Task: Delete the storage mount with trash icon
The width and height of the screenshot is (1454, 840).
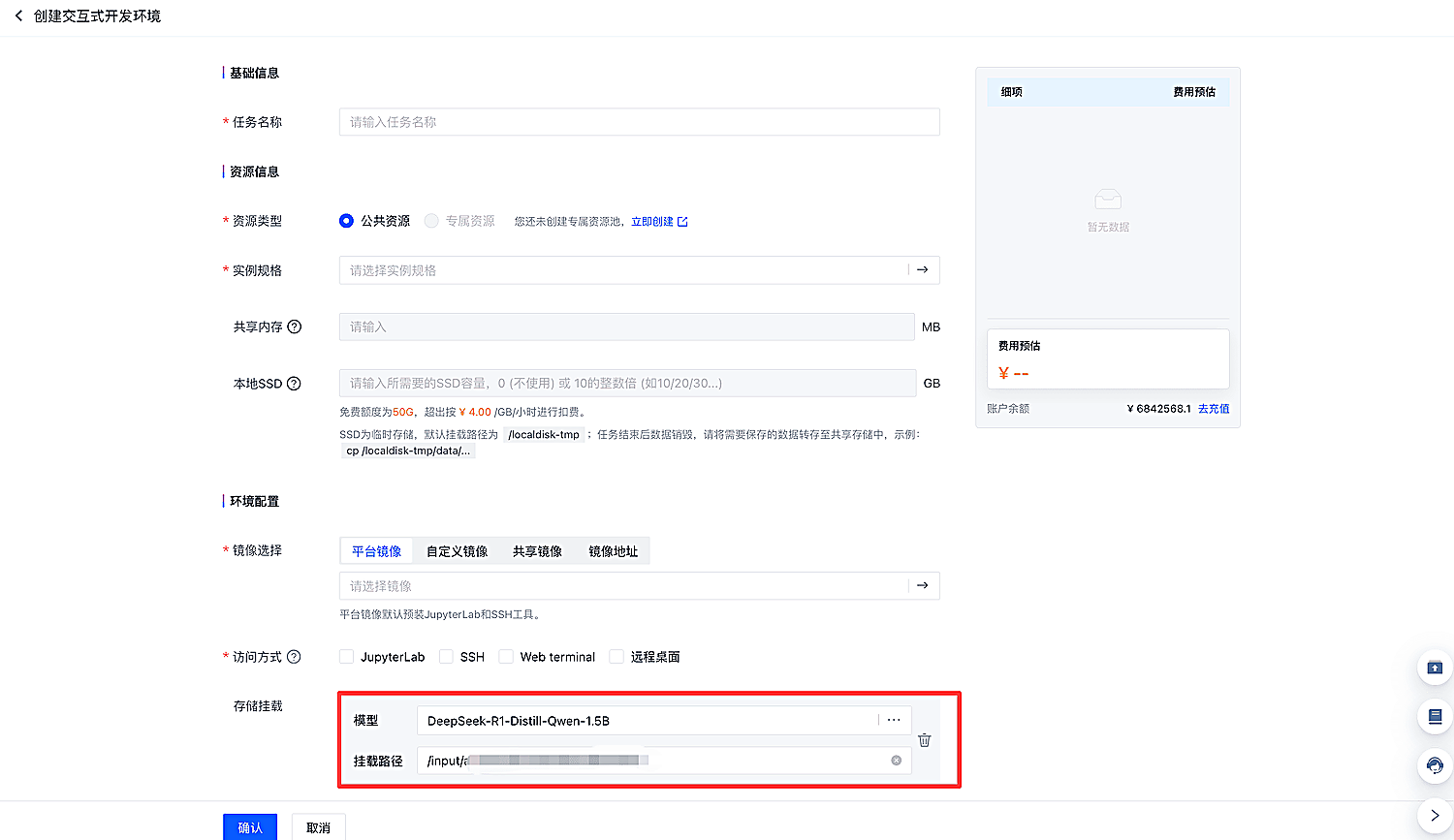Action: pyautogui.click(x=925, y=740)
